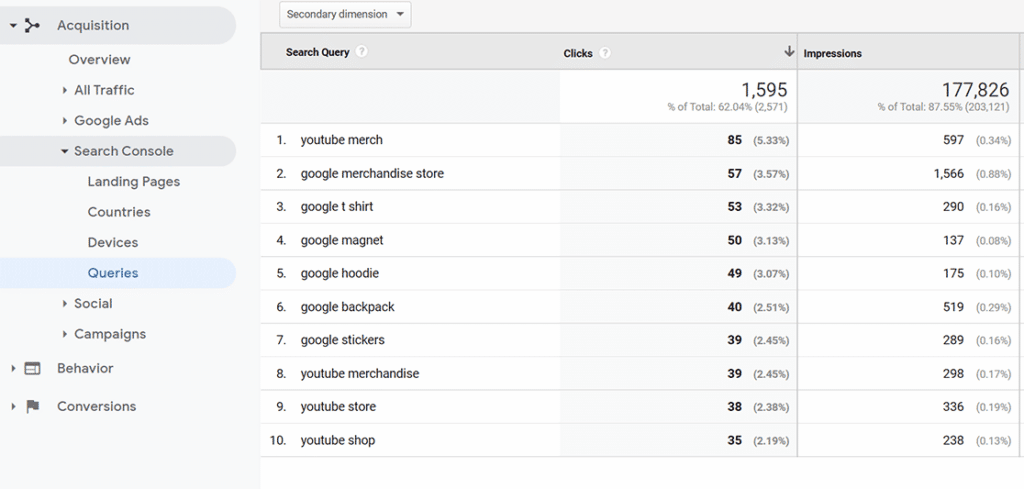The height and width of the screenshot is (489, 1024).
Task: Click the 53 clicks value
Action: [735, 207]
